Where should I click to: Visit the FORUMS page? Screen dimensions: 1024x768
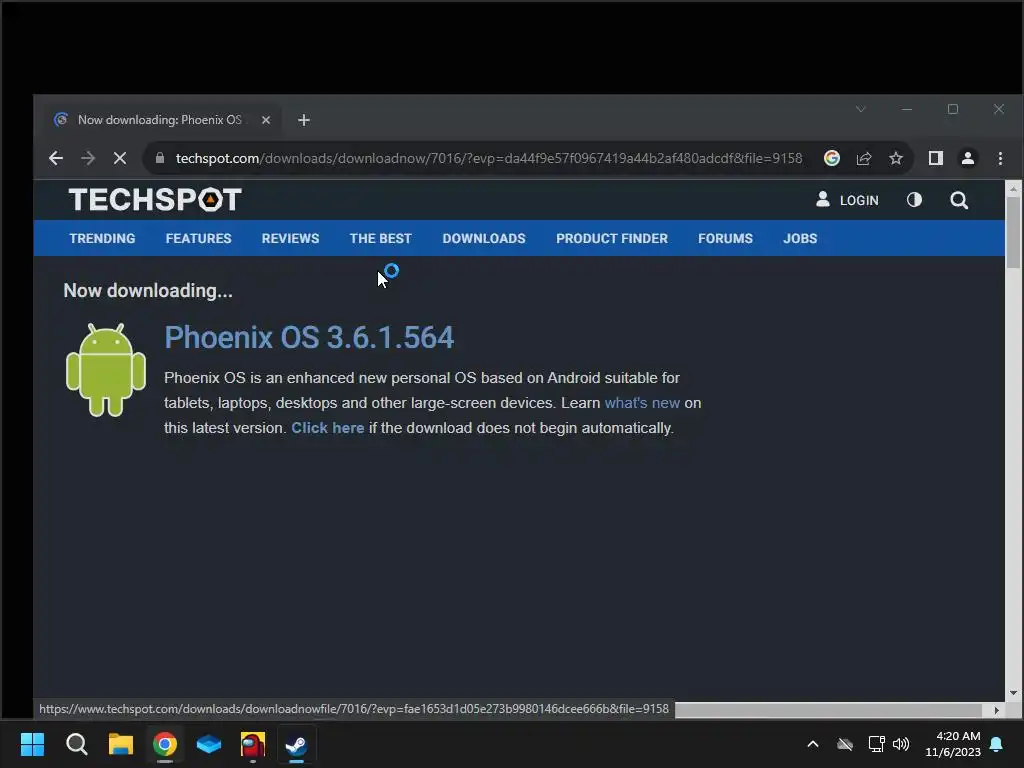click(x=726, y=238)
